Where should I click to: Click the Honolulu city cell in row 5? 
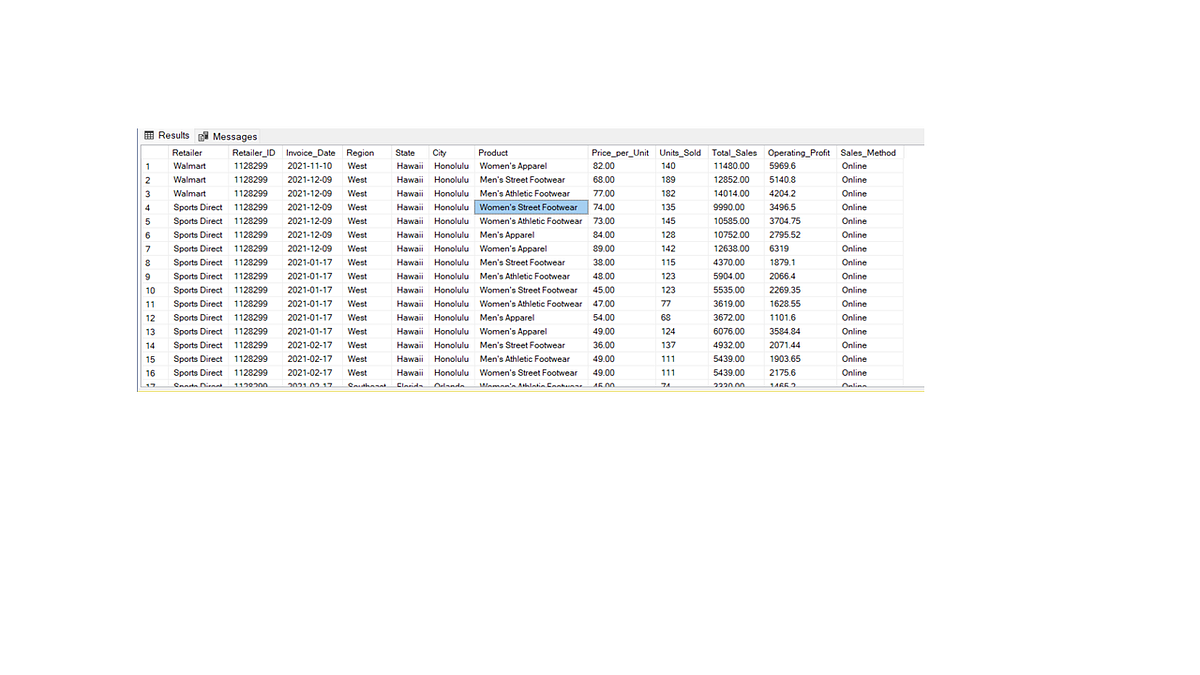pos(450,221)
